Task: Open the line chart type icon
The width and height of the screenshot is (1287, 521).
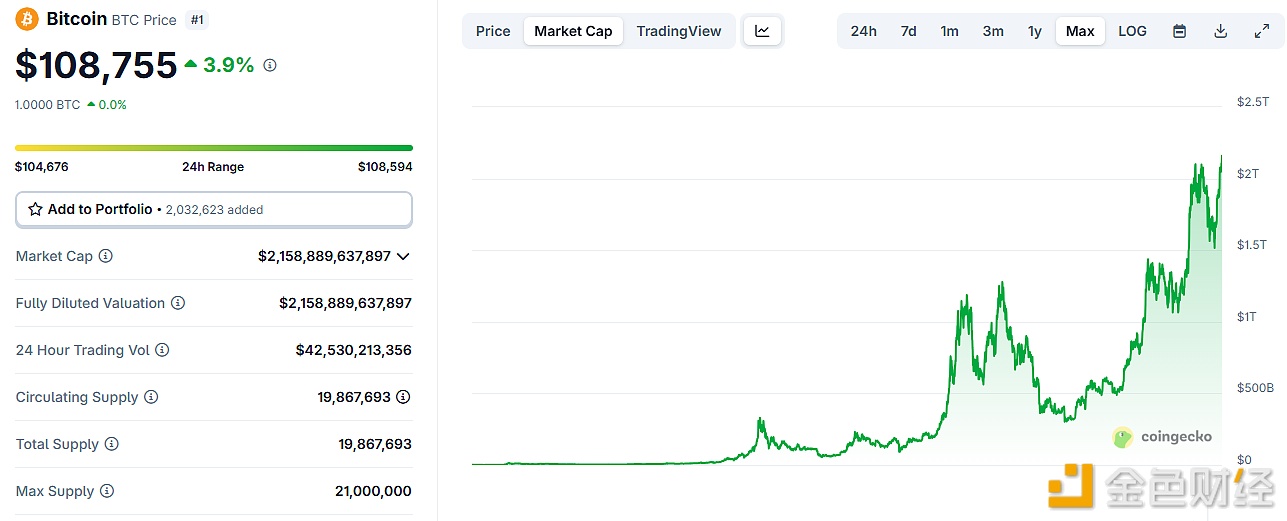Action: 762,31
